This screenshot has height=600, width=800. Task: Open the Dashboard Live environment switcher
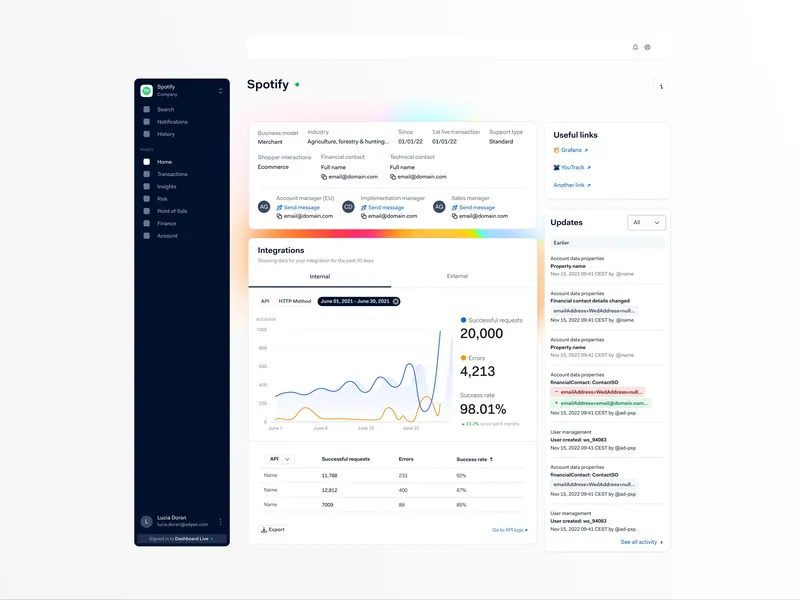[x=182, y=539]
